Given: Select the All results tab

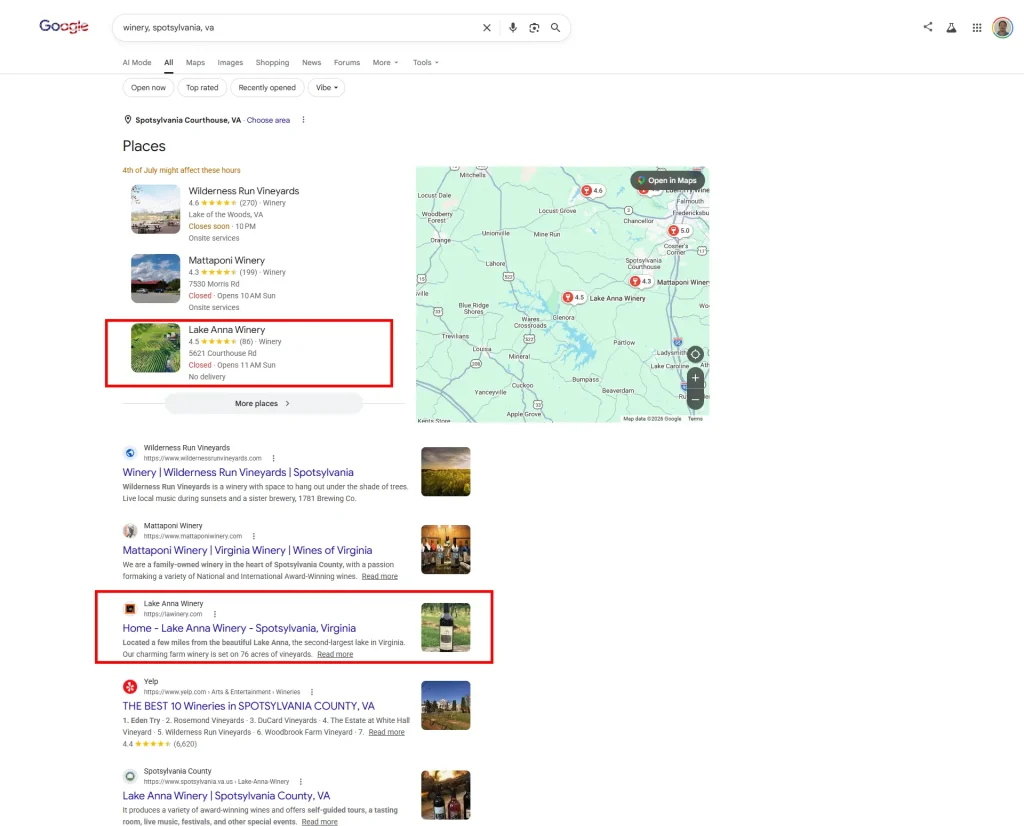Looking at the screenshot, I should point(168,63).
